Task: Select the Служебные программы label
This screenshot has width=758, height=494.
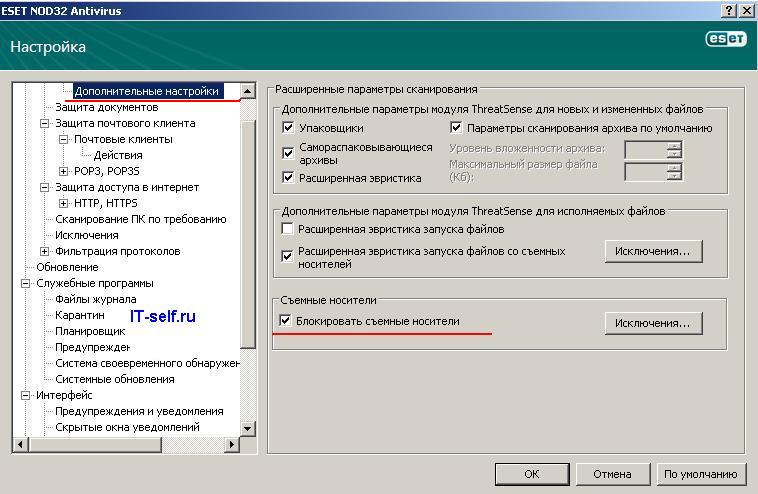Action: tap(95, 283)
